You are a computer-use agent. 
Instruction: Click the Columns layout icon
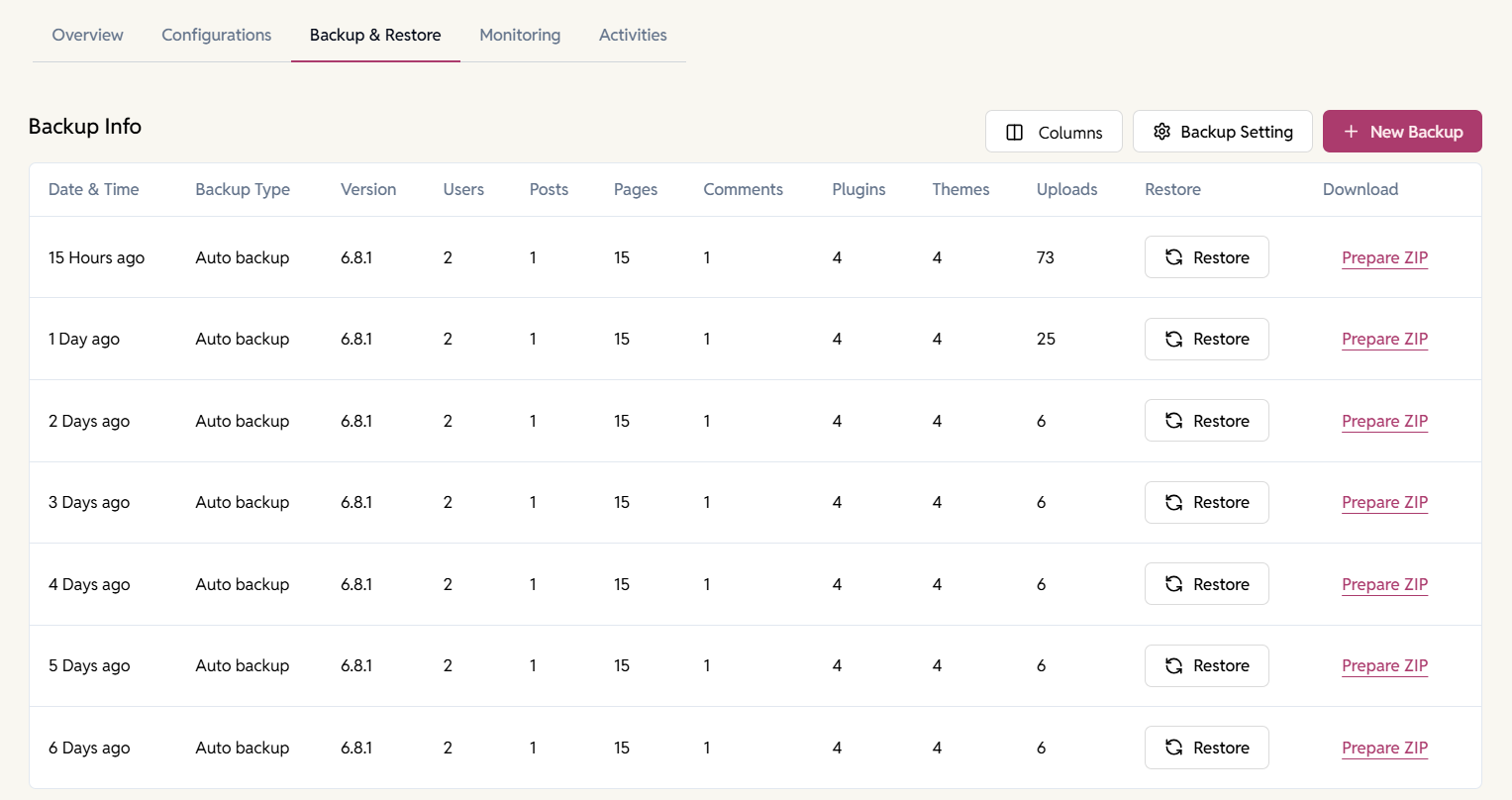coord(1014,132)
